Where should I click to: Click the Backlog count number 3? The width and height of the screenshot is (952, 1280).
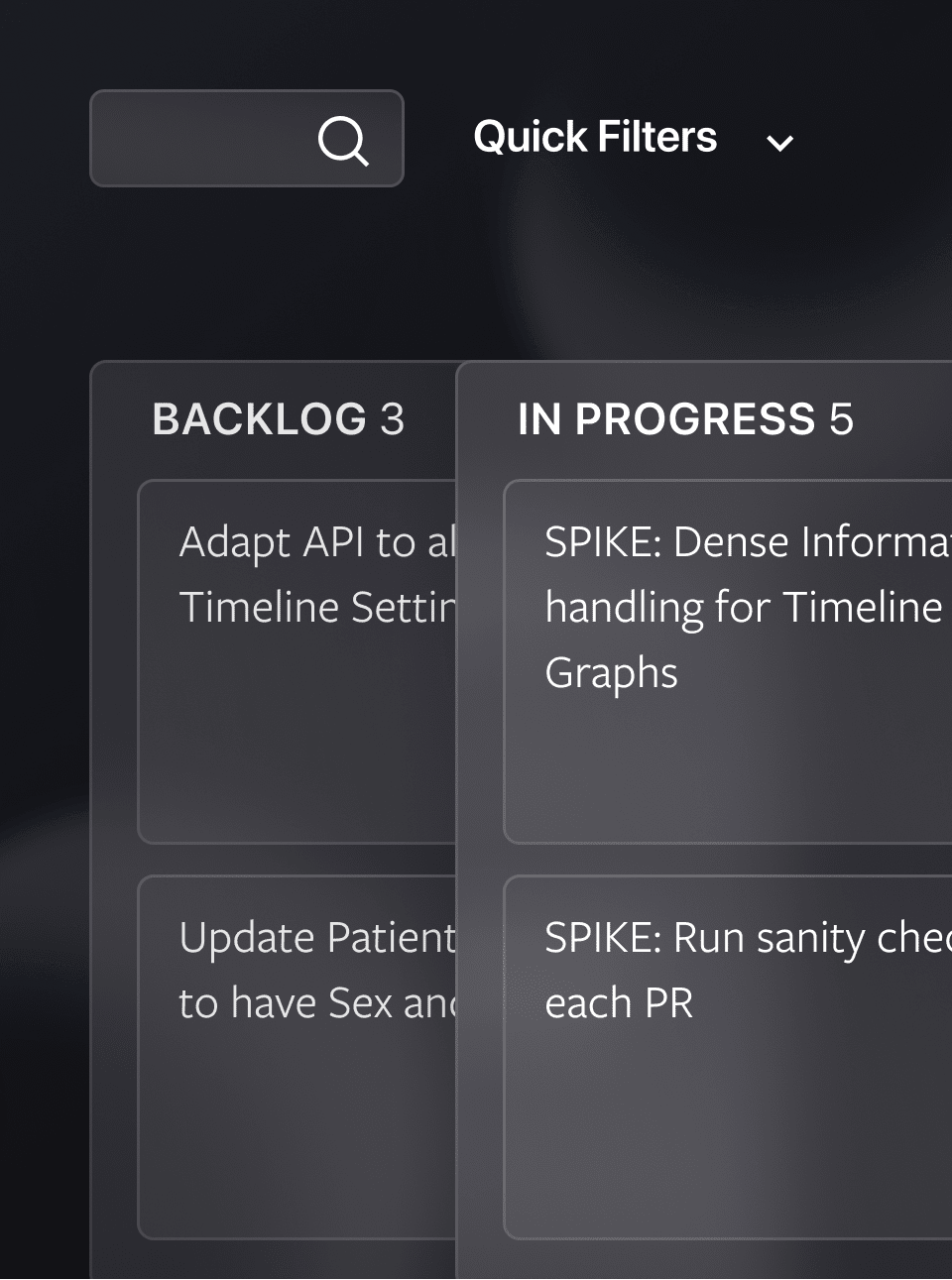(x=393, y=419)
